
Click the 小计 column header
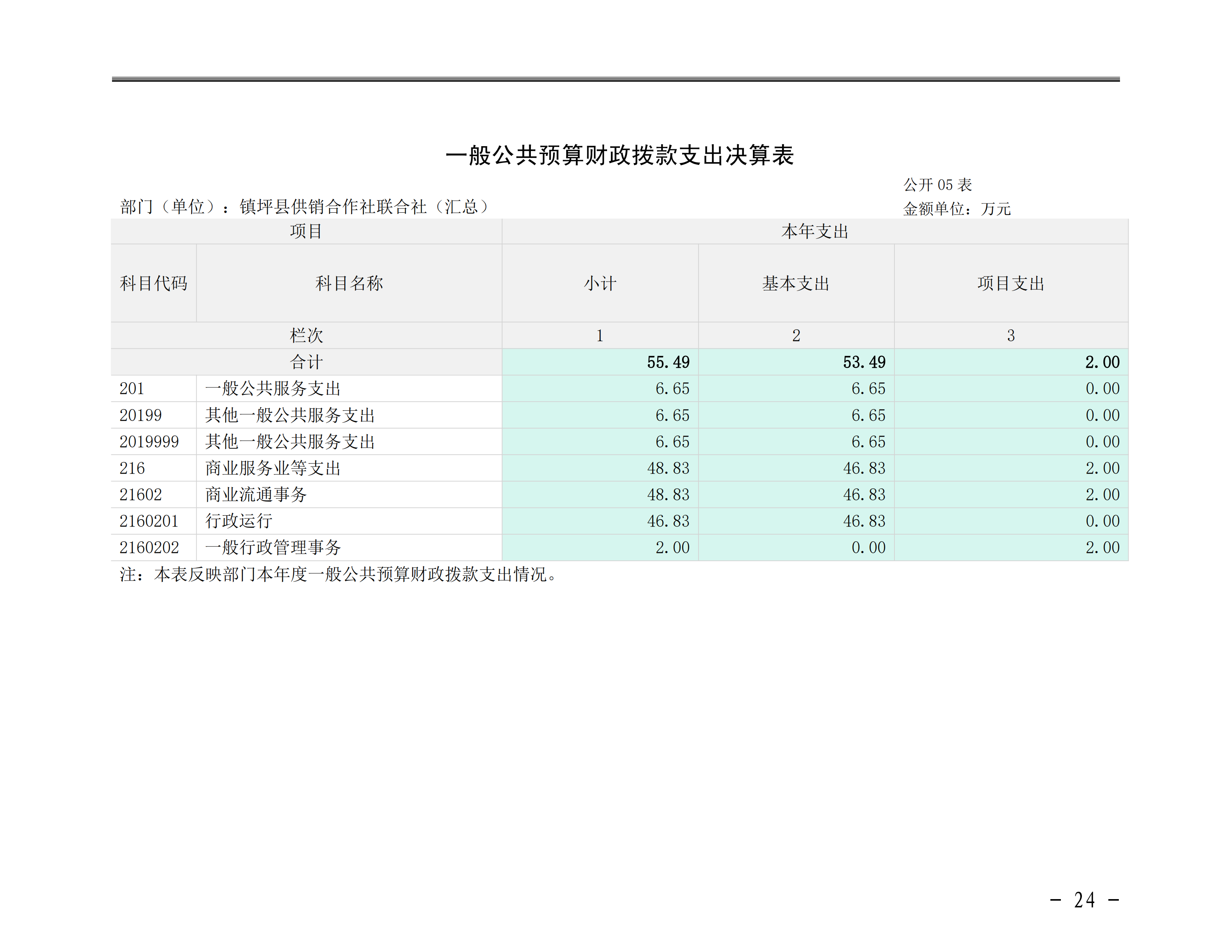[600, 283]
